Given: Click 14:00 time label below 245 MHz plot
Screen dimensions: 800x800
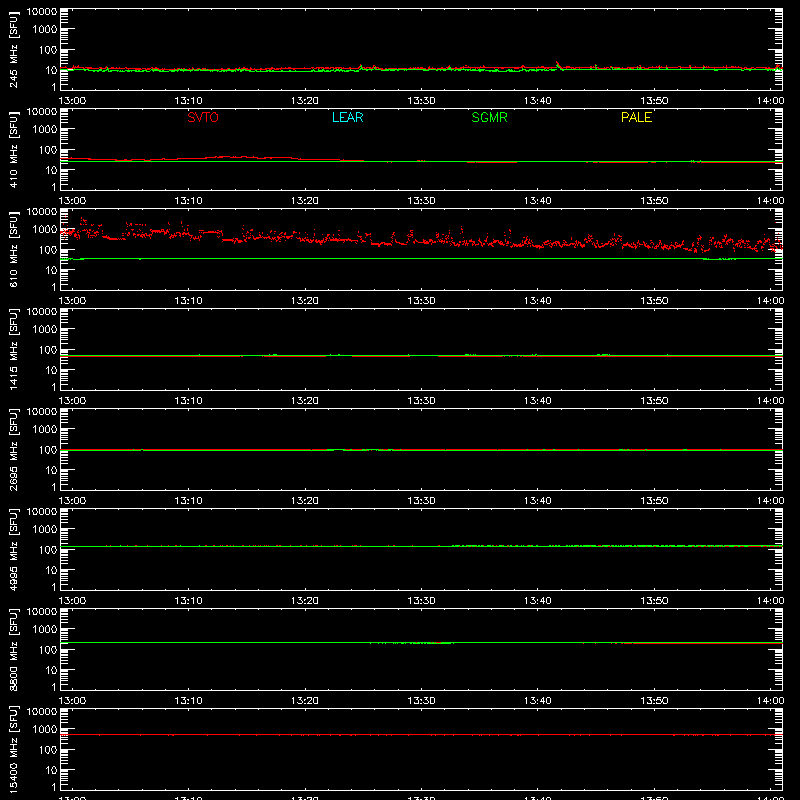Looking at the screenshot, I should [x=770, y=101].
